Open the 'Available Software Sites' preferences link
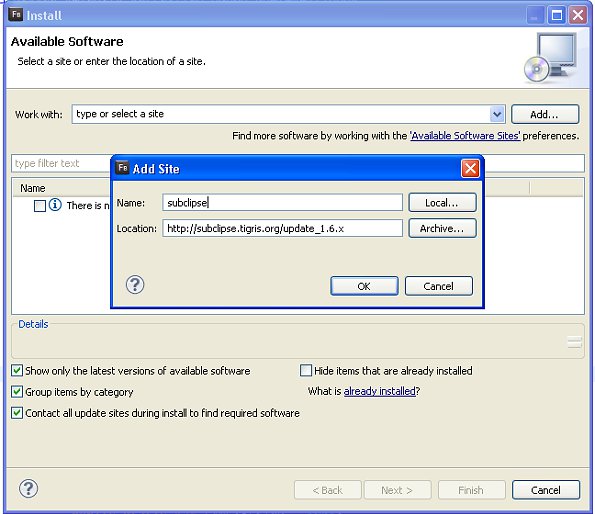The height and width of the screenshot is (514, 595). coord(465,136)
